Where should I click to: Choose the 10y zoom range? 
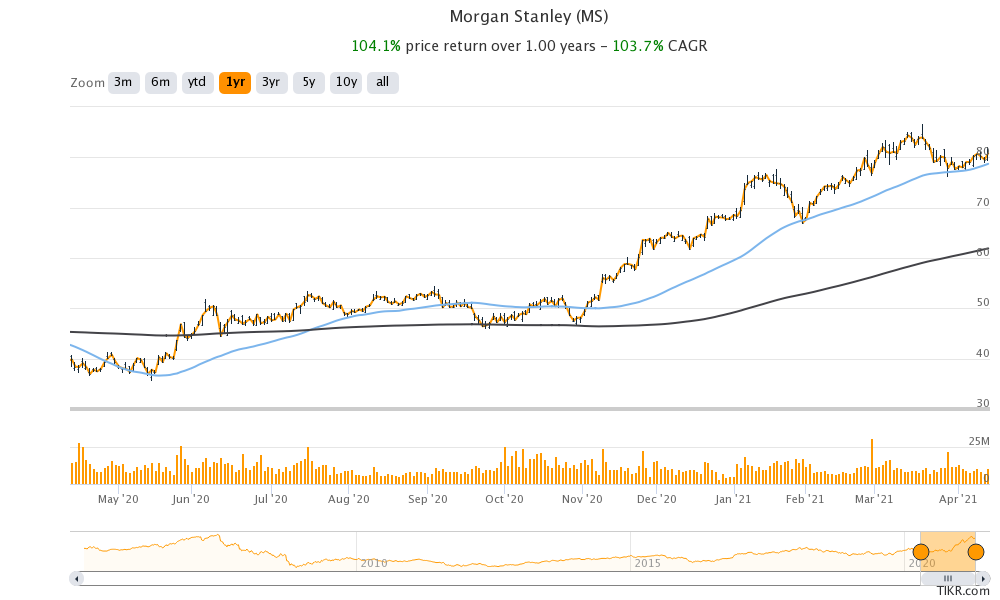tap(346, 82)
